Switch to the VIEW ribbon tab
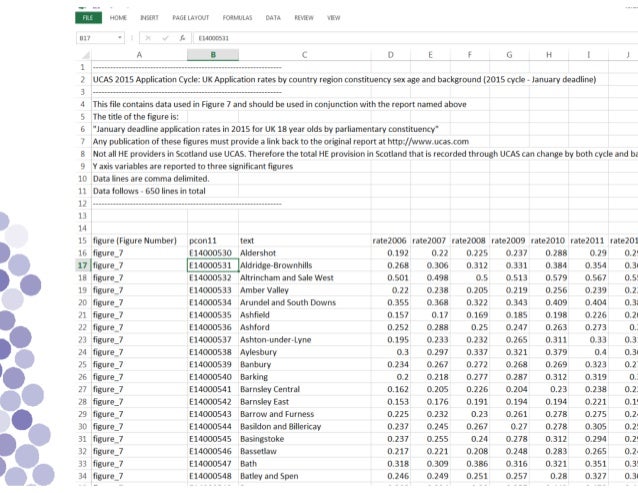The width and height of the screenshot is (638, 493). click(x=334, y=18)
